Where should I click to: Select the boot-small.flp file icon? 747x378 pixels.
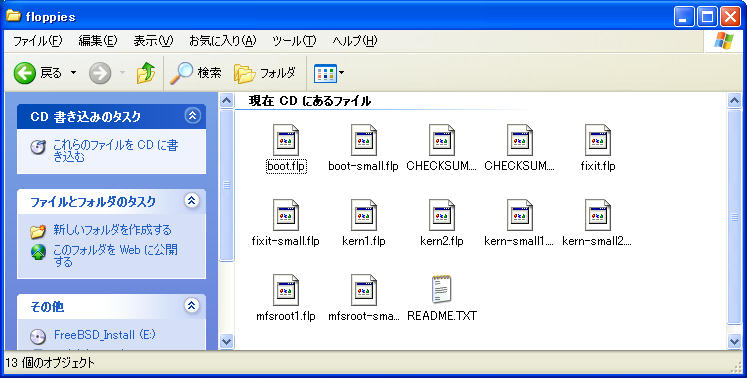pyautogui.click(x=363, y=140)
